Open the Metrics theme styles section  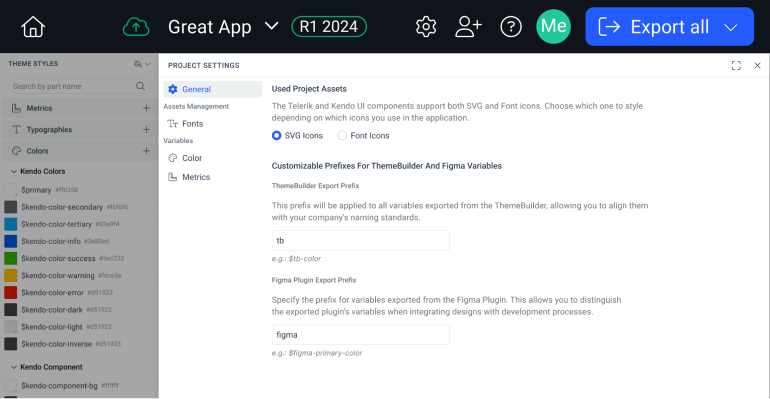[79, 108]
